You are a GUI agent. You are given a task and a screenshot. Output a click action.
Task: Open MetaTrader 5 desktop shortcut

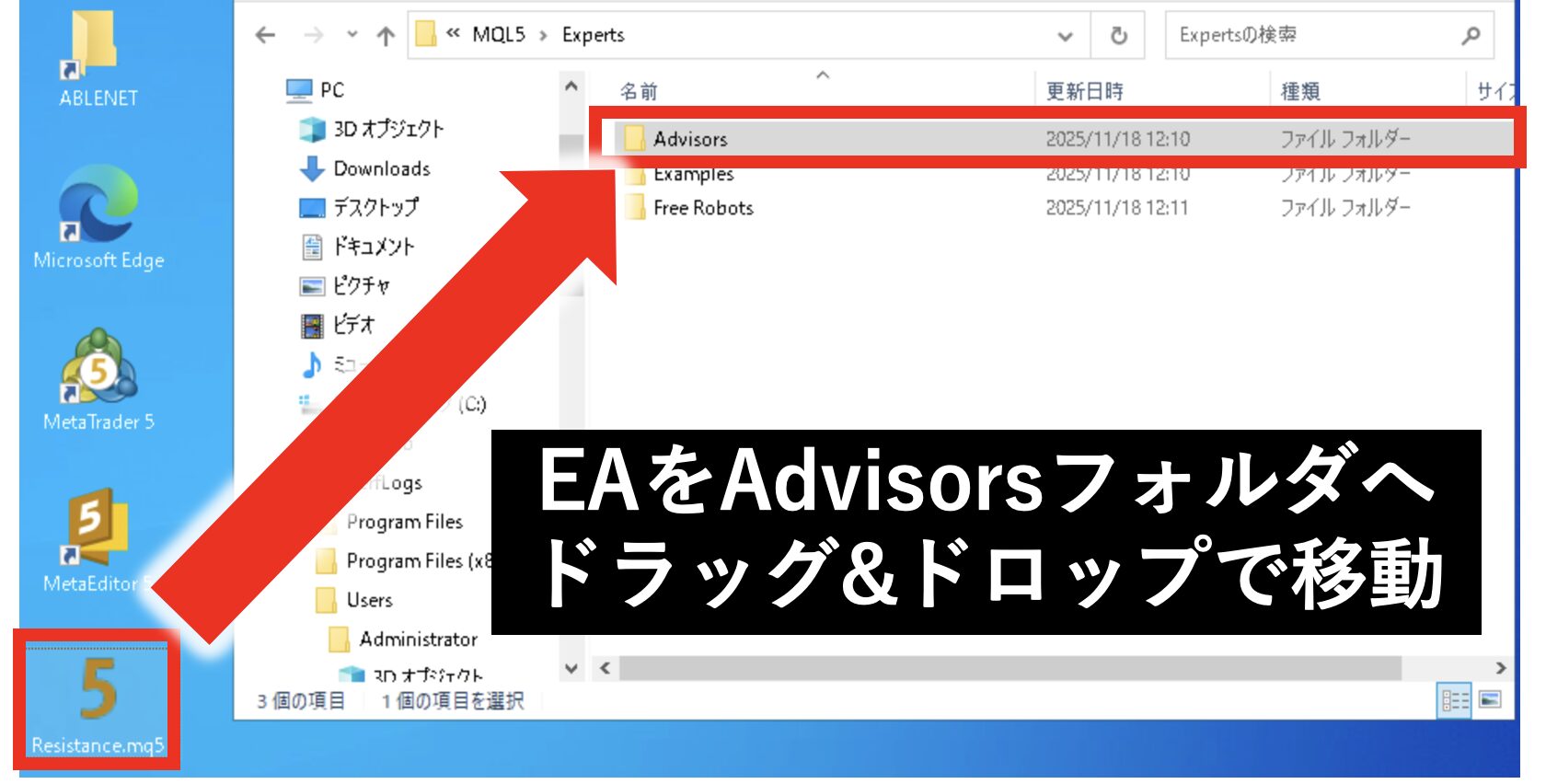pos(98,377)
